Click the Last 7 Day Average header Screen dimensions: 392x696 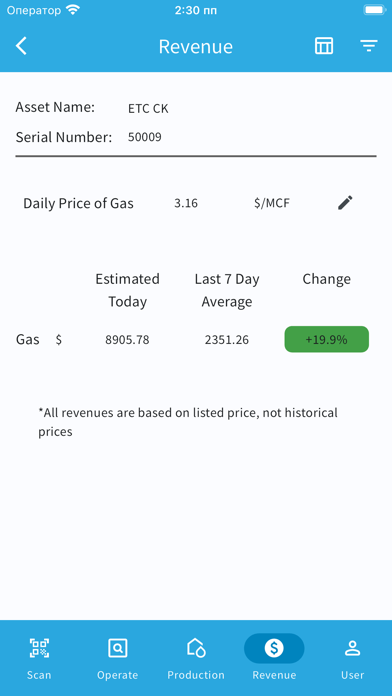coord(227,290)
